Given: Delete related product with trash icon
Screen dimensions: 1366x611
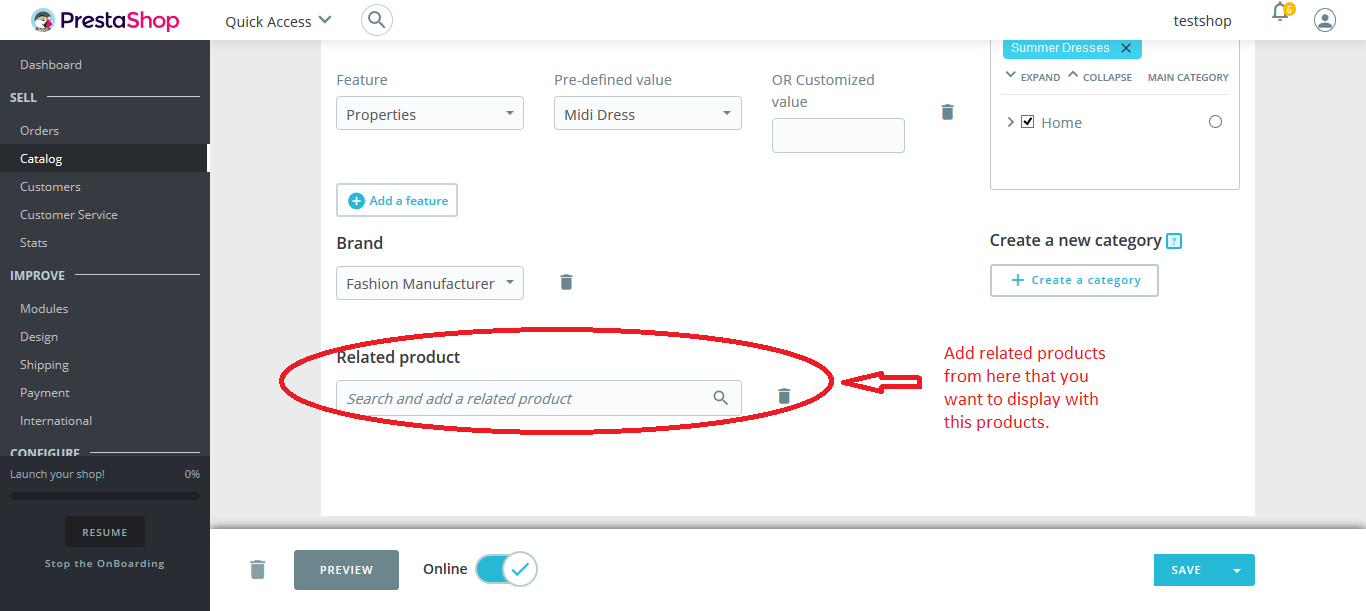Looking at the screenshot, I should pos(784,396).
